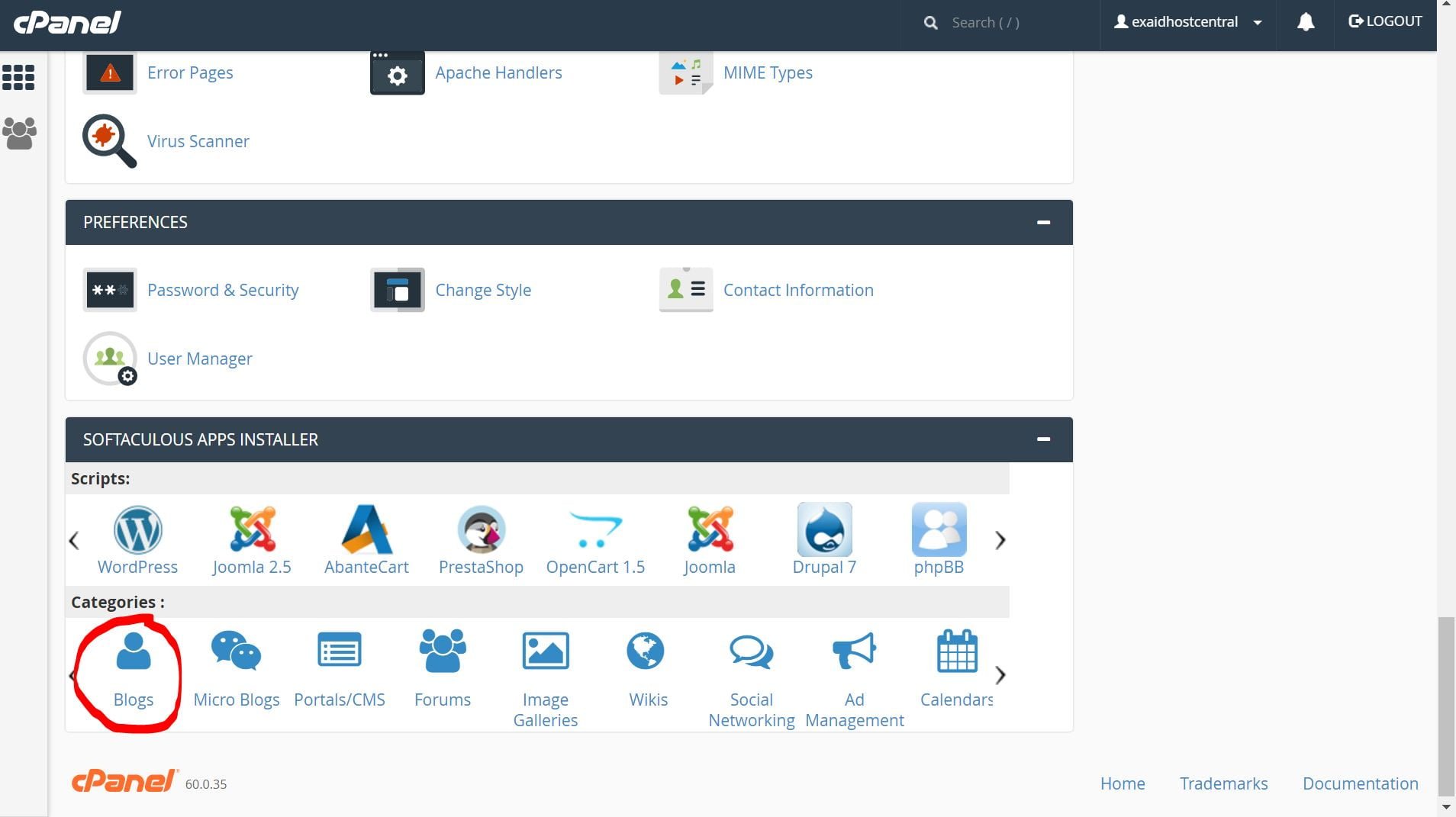
Task: Click the WordPress script icon
Action: click(x=137, y=529)
